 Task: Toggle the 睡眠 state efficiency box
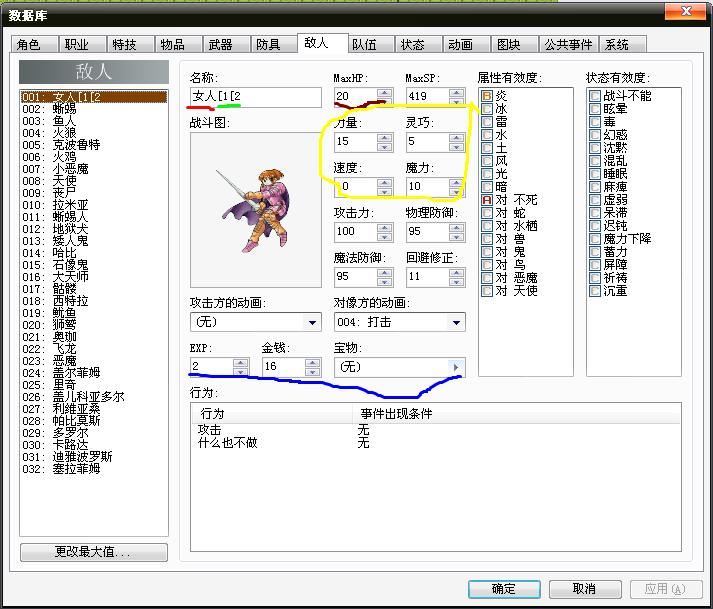(x=595, y=174)
